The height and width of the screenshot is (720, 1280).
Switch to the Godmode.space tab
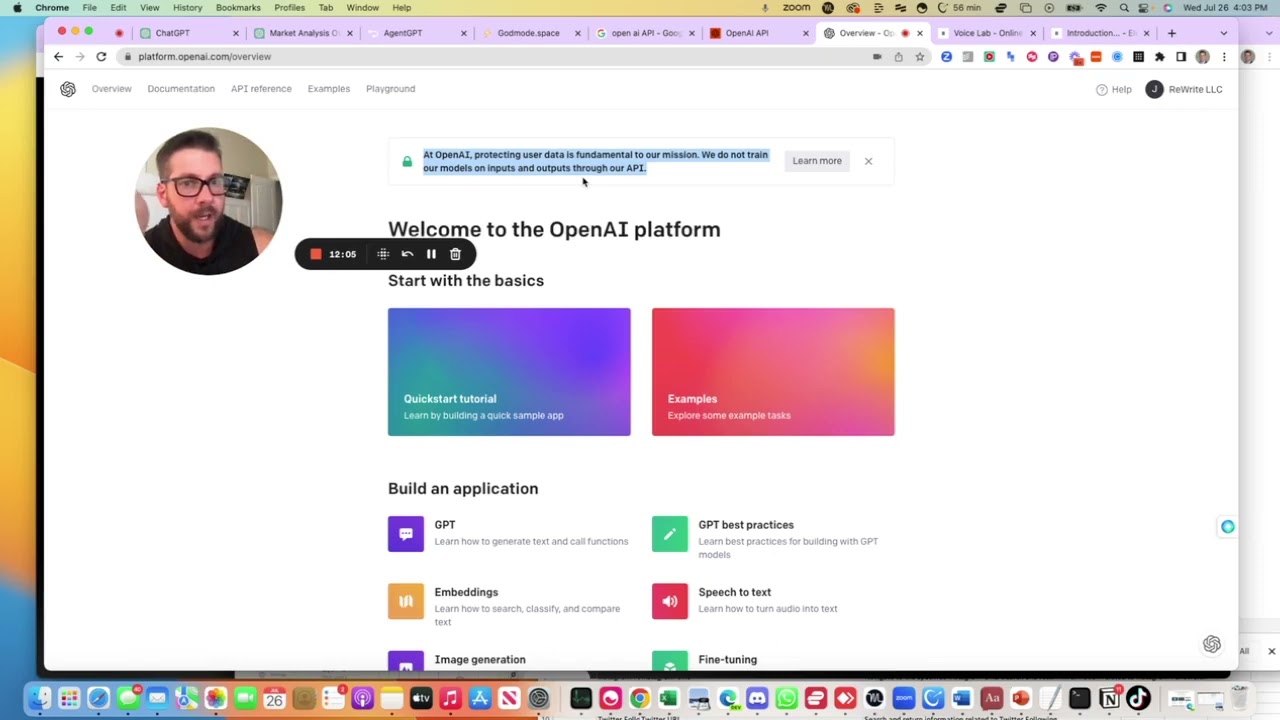coord(530,33)
